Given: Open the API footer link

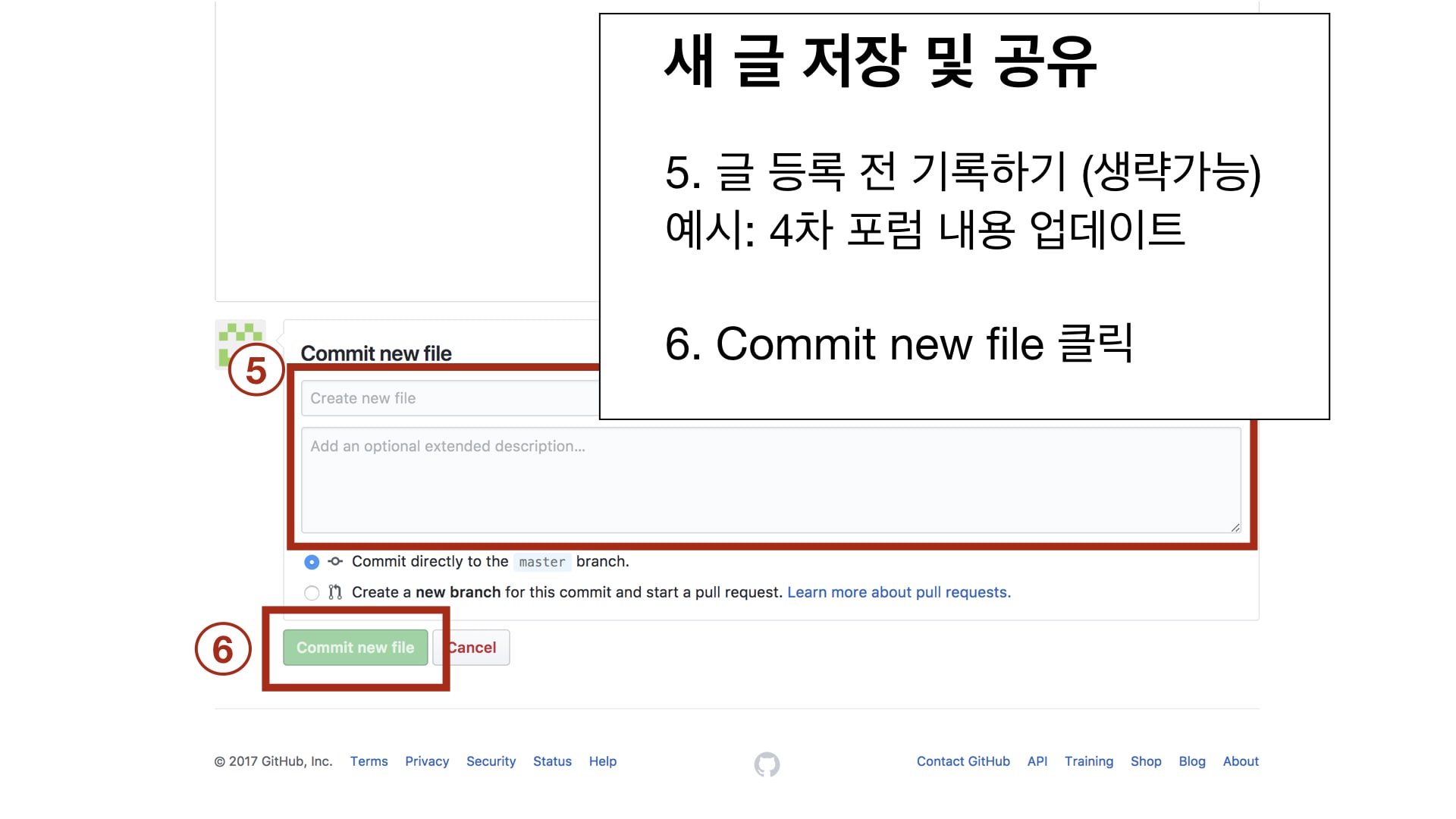Looking at the screenshot, I should [1037, 761].
